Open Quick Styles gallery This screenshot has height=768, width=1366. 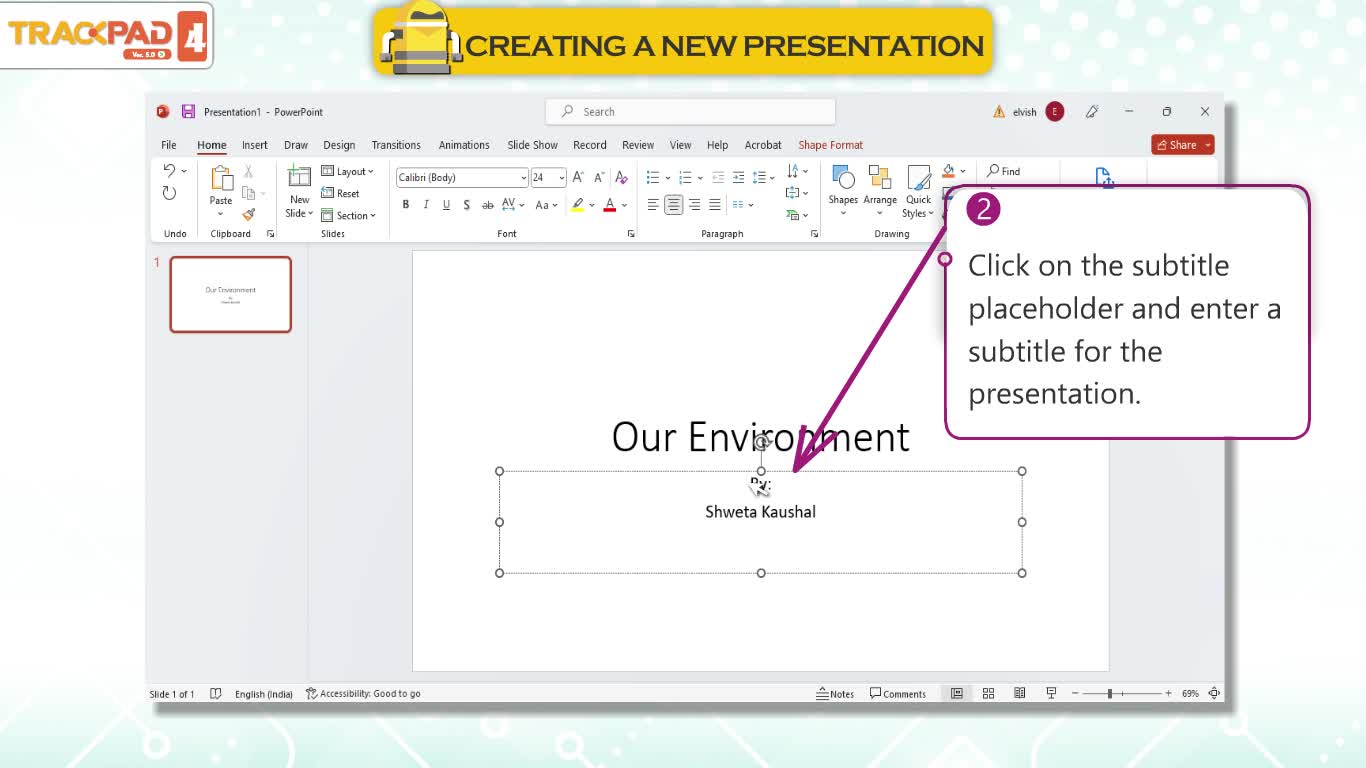(918, 191)
